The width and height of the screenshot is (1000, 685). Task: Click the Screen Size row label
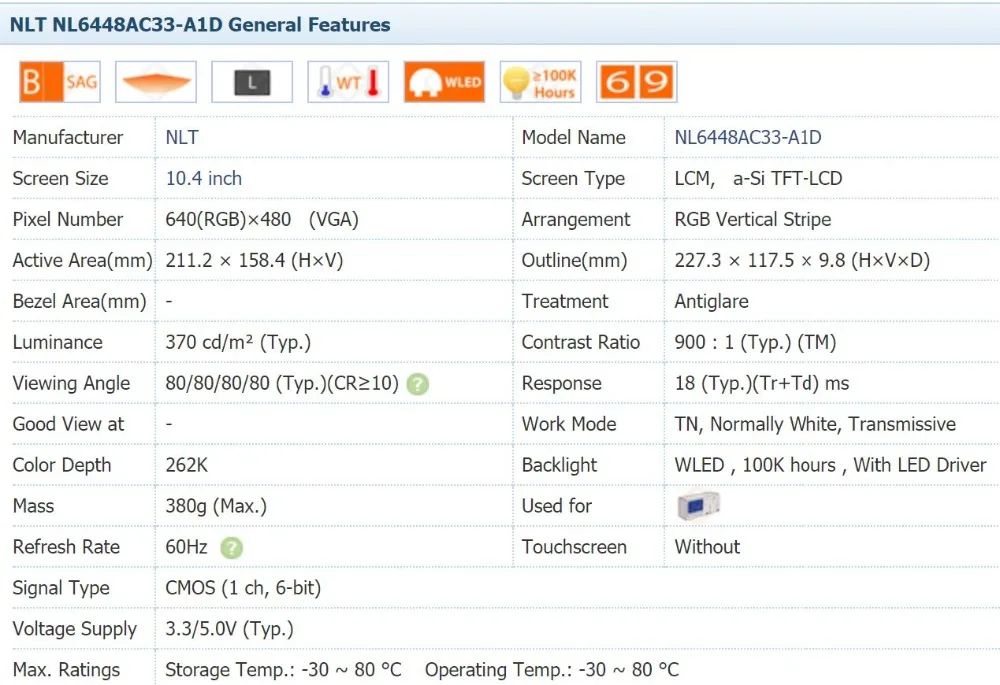click(x=61, y=178)
